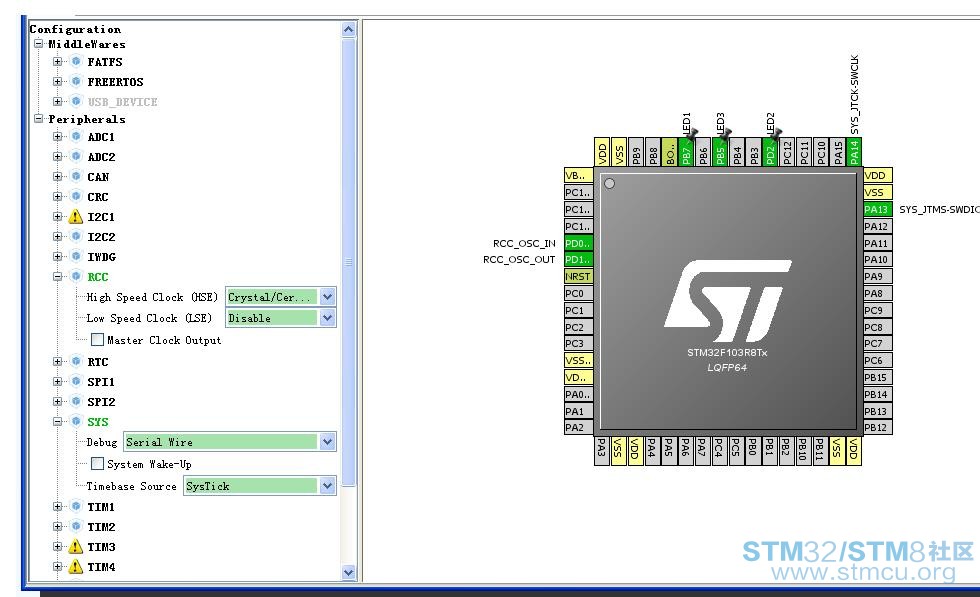Viewport: 980px width, 597px height.
Task: Click the ADC1 peripheral icon
Action: click(x=76, y=136)
